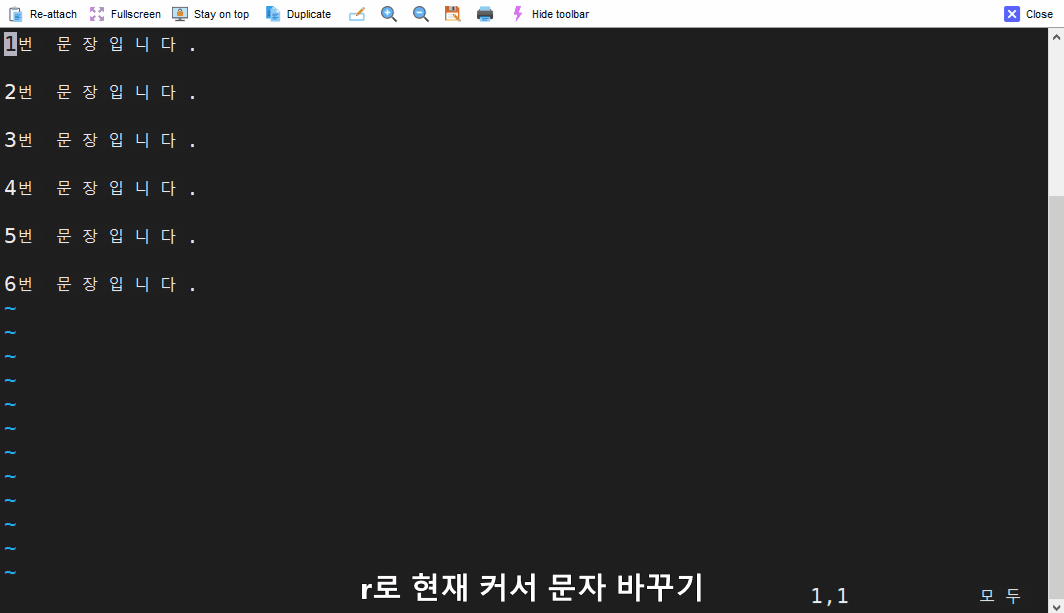This screenshot has height=613, width=1064.
Task: Click the highlighted cursor on character 1
Action: tap(10, 44)
